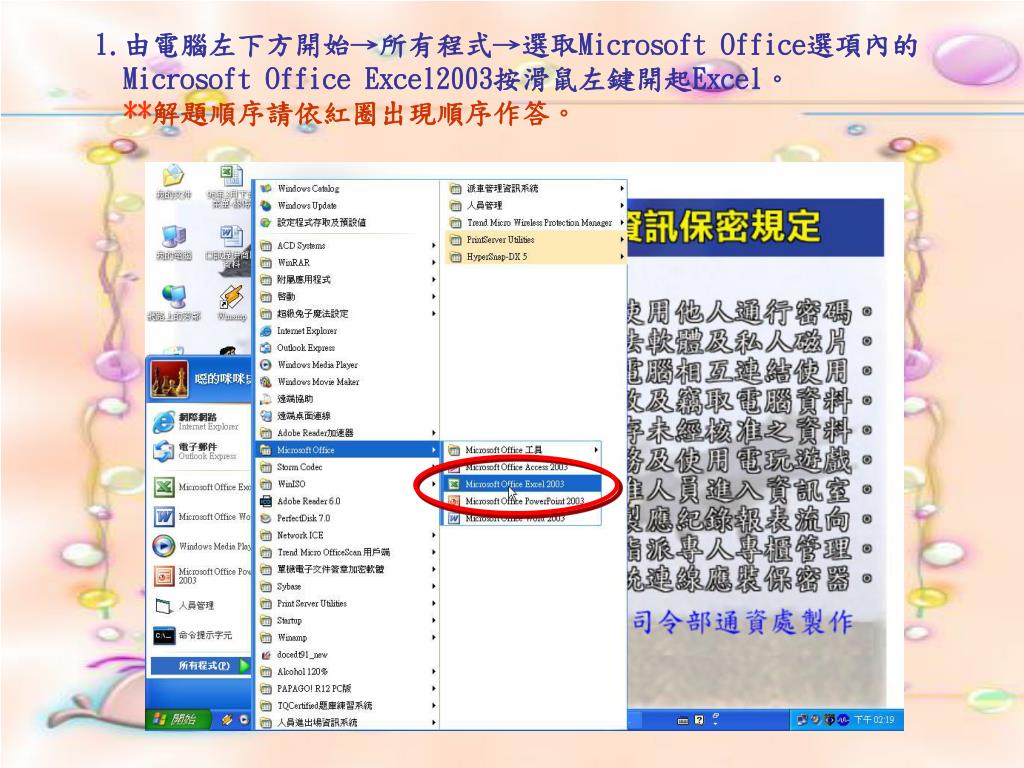Click the taskbar clock 下午 02:19
The image size is (1024, 768).
pos(874,720)
